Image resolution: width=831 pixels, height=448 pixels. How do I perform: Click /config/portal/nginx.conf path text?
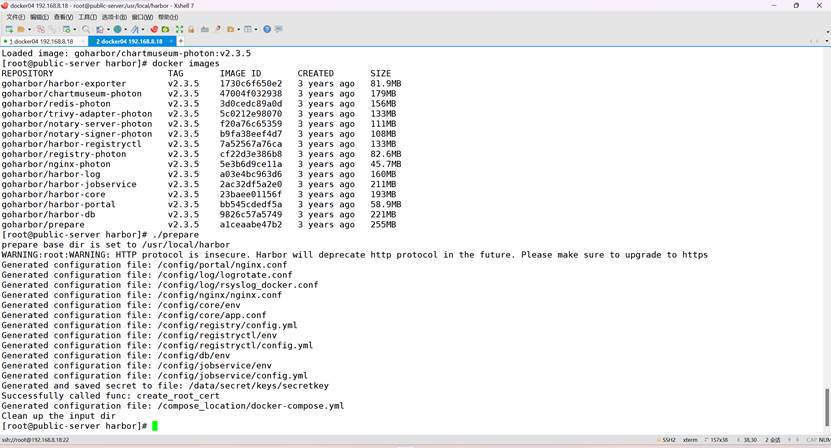click(222, 265)
